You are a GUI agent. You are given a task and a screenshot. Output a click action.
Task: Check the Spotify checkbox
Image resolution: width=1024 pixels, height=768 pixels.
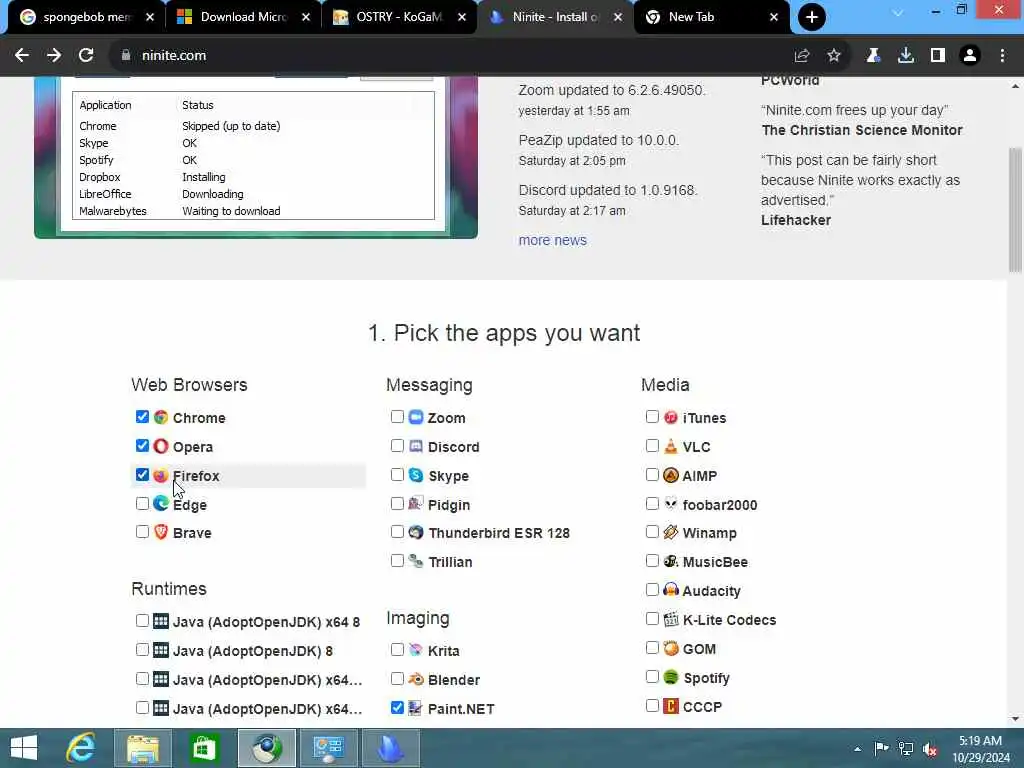(x=652, y=677)
